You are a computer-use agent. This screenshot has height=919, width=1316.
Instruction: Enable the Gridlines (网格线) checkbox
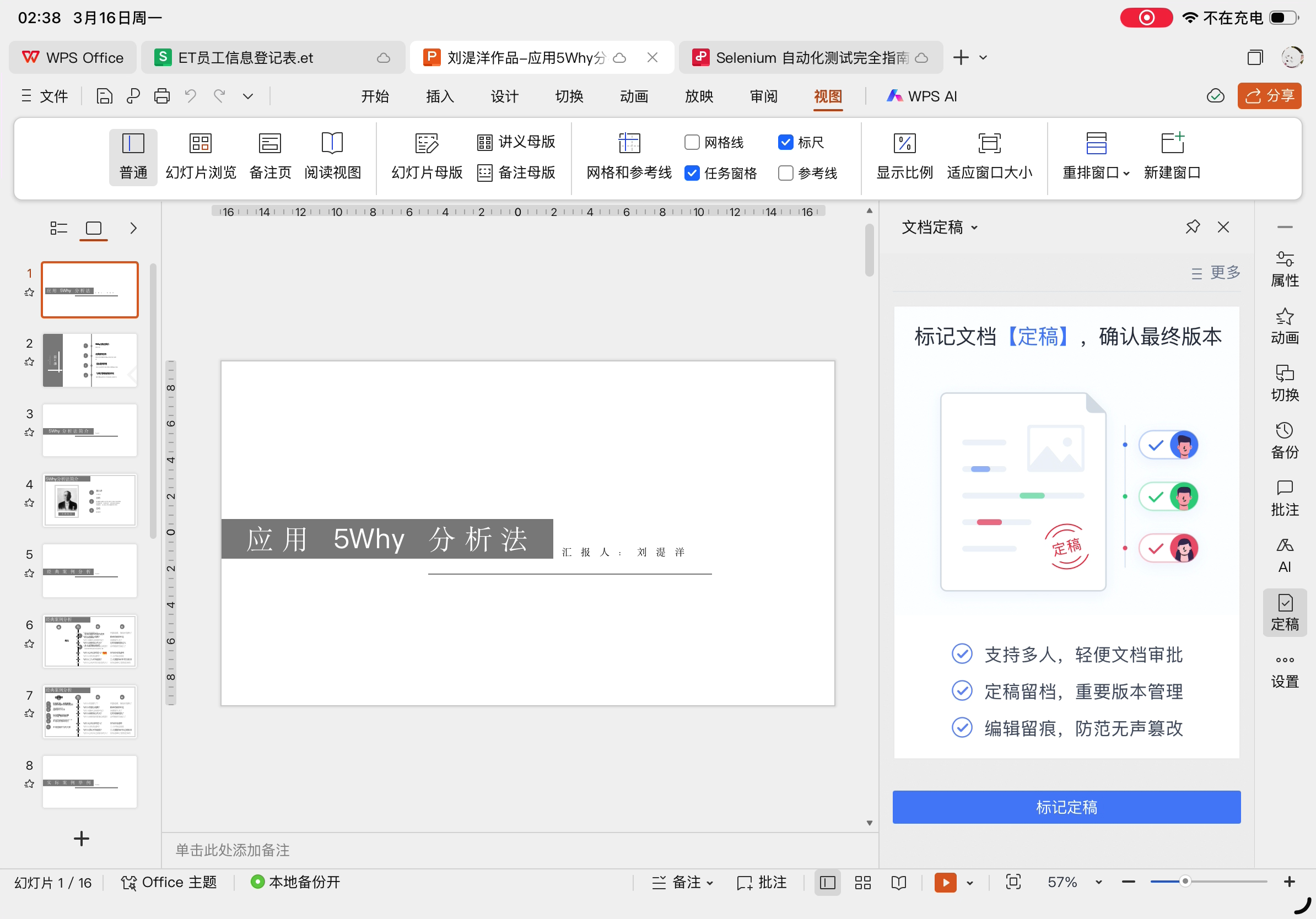point(692,142)
